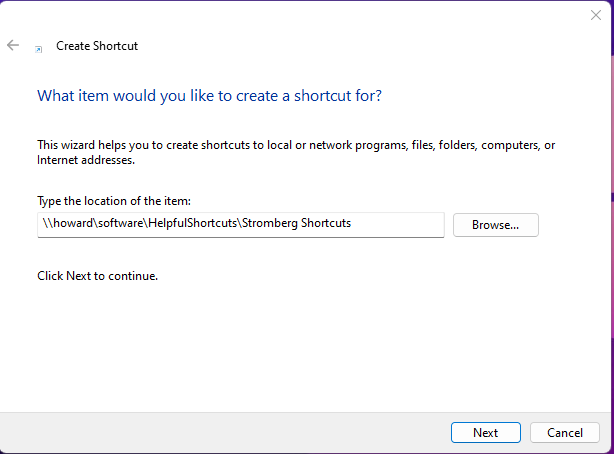Click the back arrow in the wizard header

coord(13,45)
